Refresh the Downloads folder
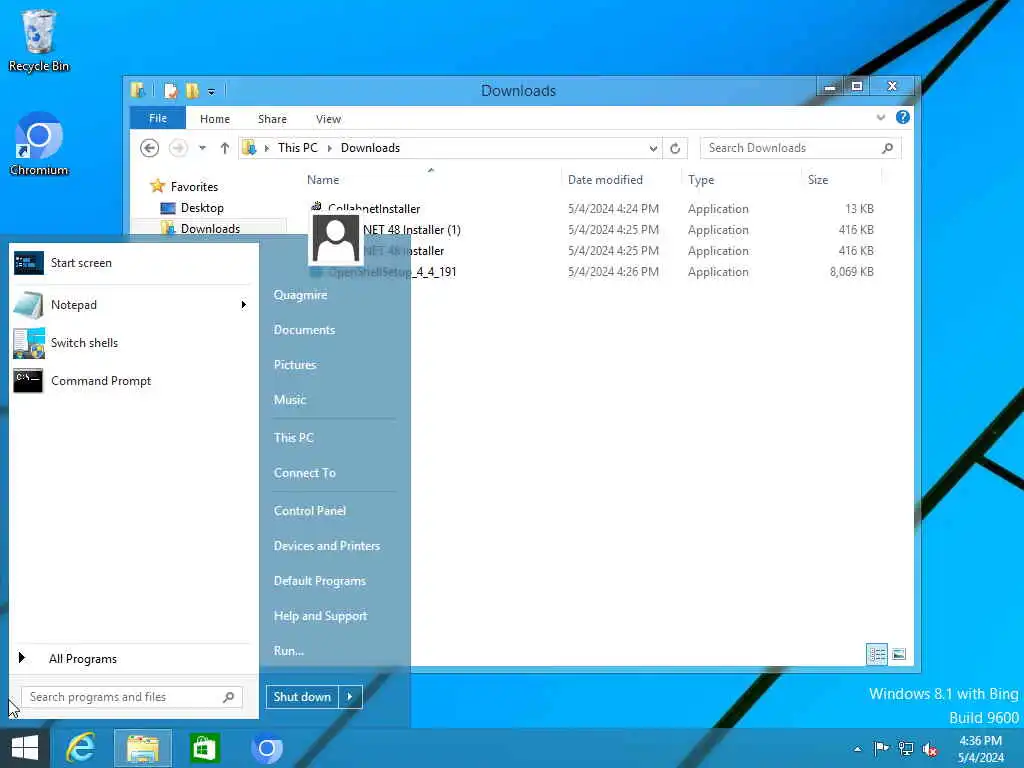Image resolution: width=1024 pixels, height=768 pixels. click(x=675, y=148)
